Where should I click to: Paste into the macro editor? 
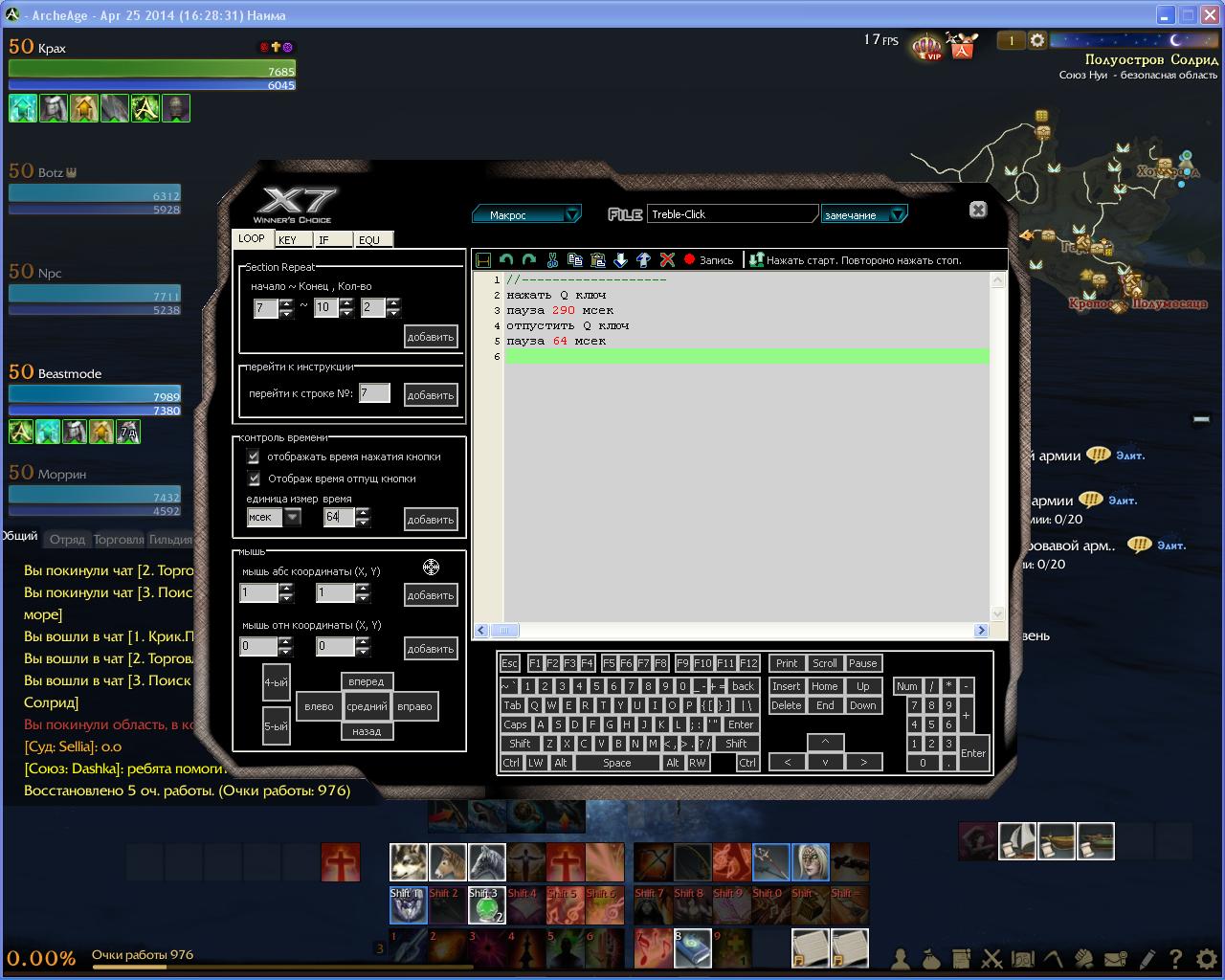598,260
